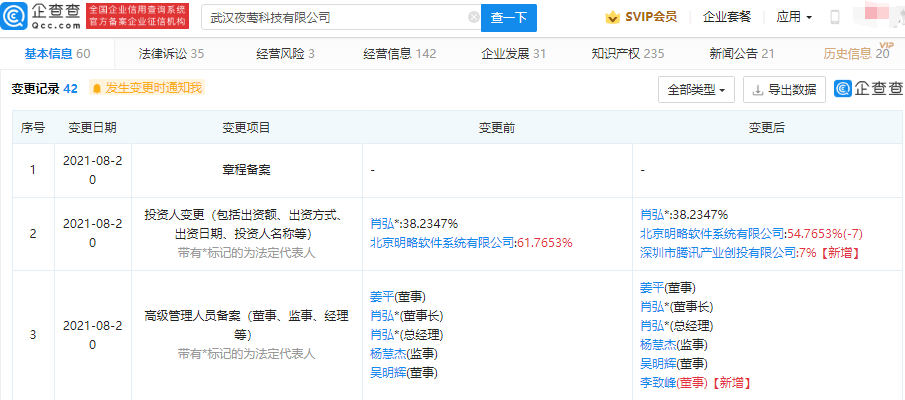Click the 章程备案 cell

coord(246,170)
